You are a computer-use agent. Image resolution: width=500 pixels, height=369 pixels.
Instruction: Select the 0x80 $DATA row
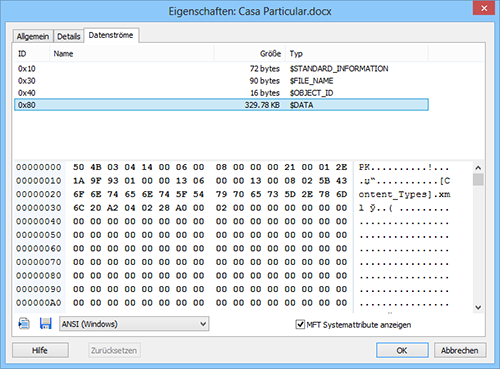click(221, 105)
